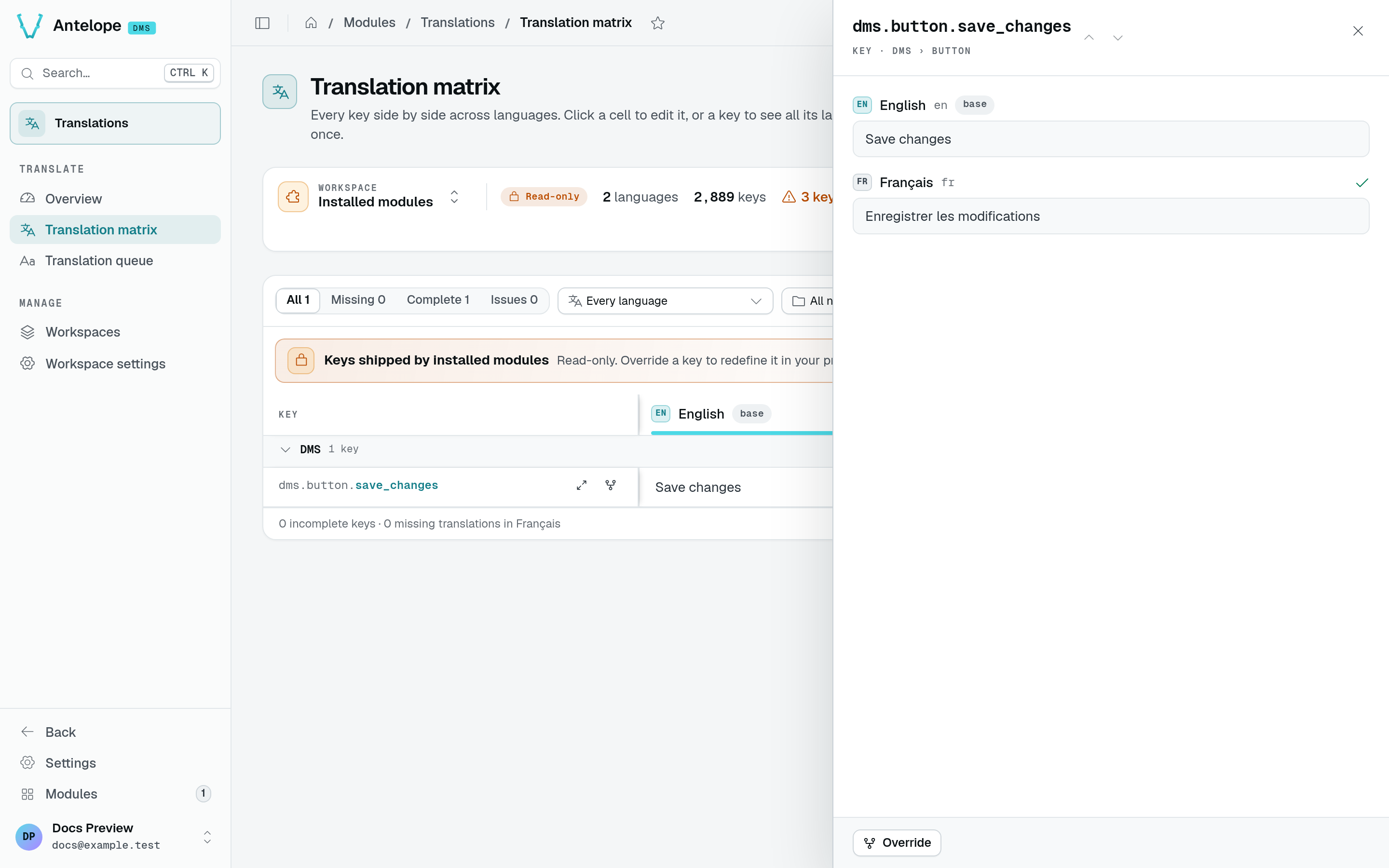Click the Français translation text field
The height and width of the screenshot is (868, 1389).
click(x=1111, y=217)
